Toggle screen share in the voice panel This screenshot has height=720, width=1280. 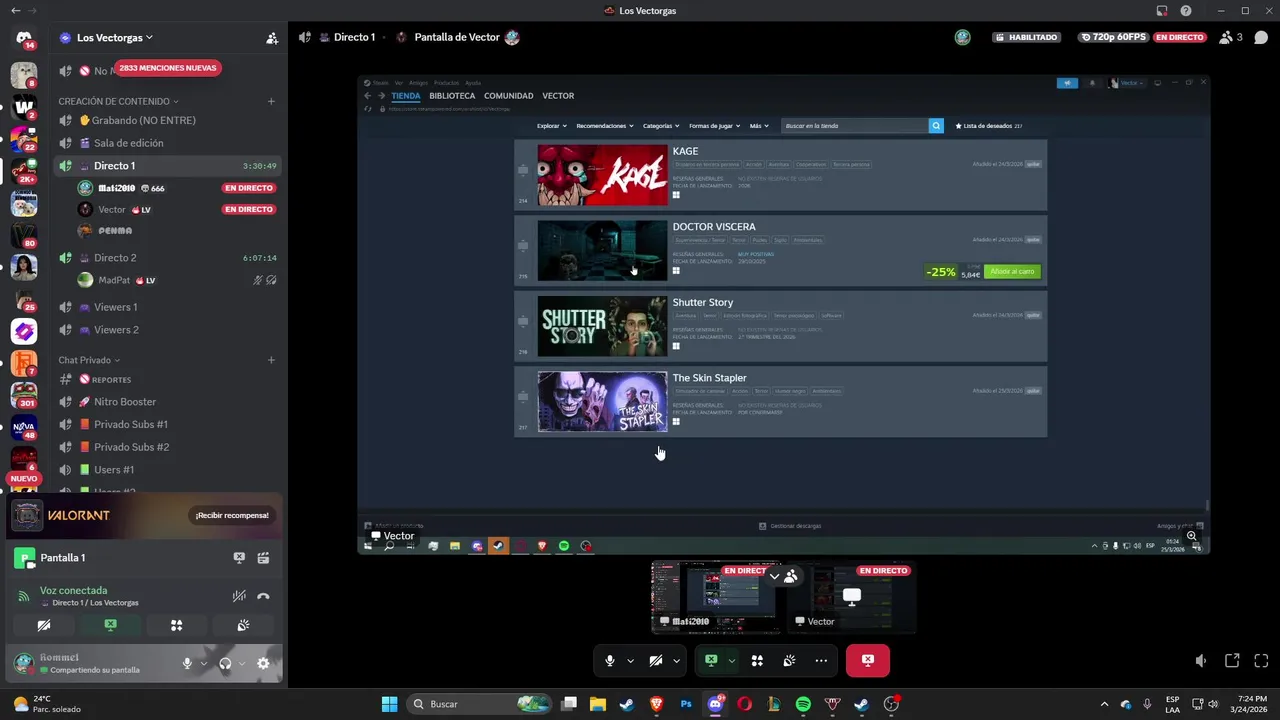tap(110, 625)
